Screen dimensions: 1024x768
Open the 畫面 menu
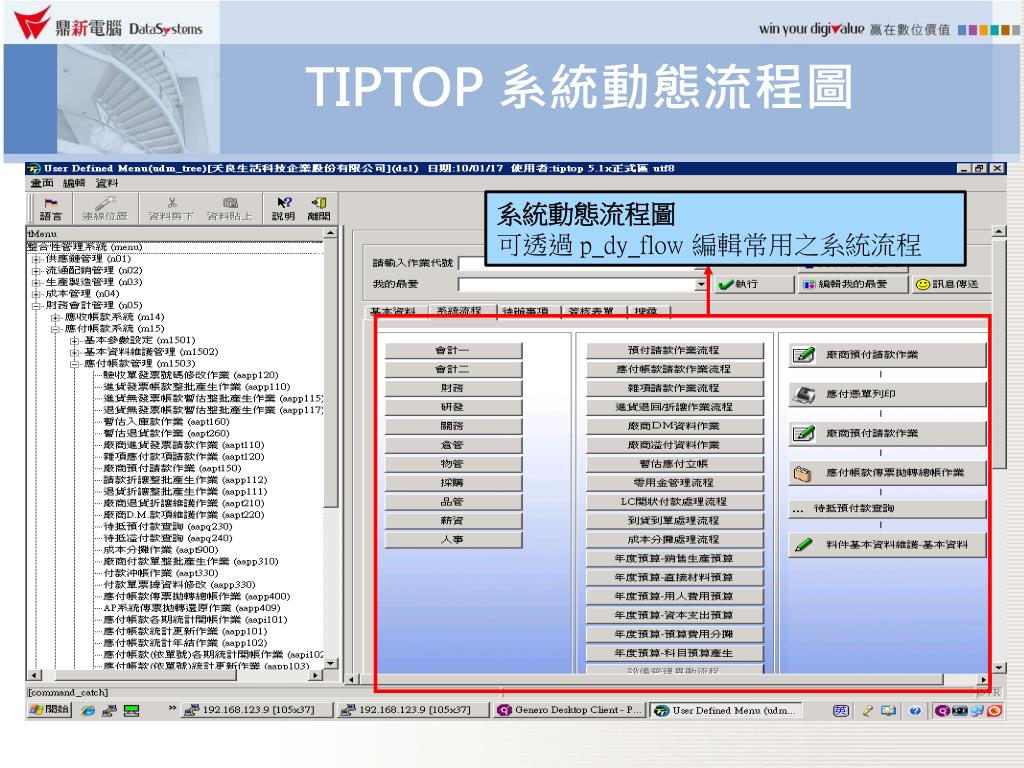[x=42, y=184]
